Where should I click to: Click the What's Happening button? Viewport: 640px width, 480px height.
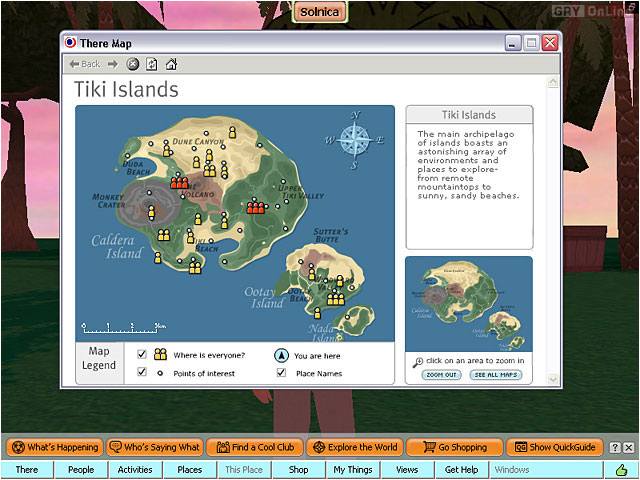coord(55,447)
